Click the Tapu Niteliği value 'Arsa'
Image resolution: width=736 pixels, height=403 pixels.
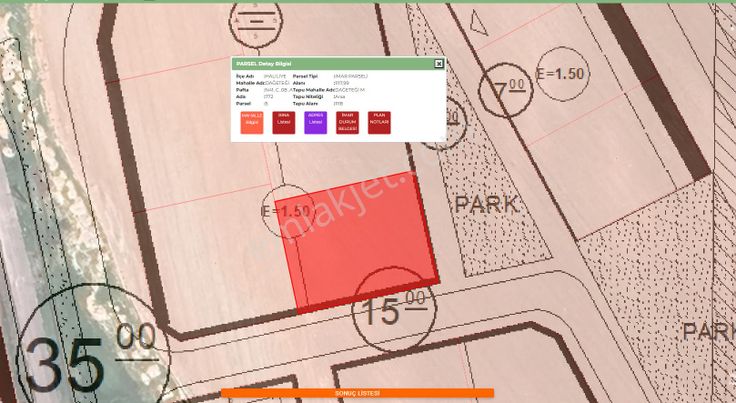[x=339, y=97]
